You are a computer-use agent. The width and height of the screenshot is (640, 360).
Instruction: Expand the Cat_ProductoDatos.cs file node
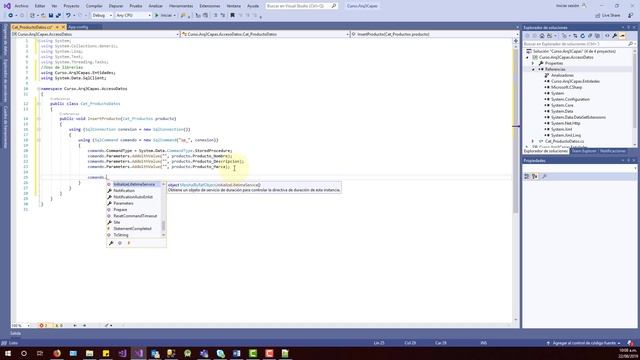[x=533, y=141]
